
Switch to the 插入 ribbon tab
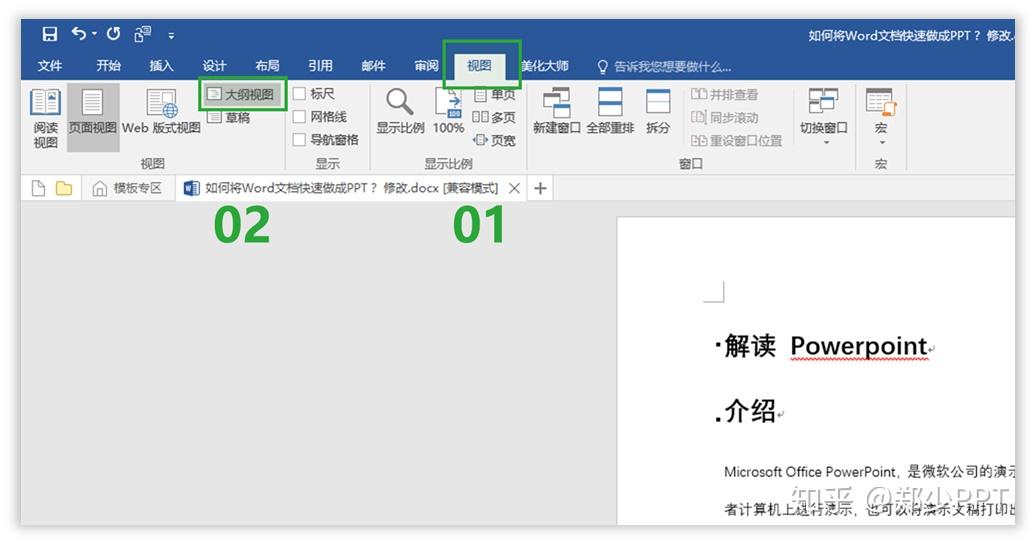(x=161, y=65)
